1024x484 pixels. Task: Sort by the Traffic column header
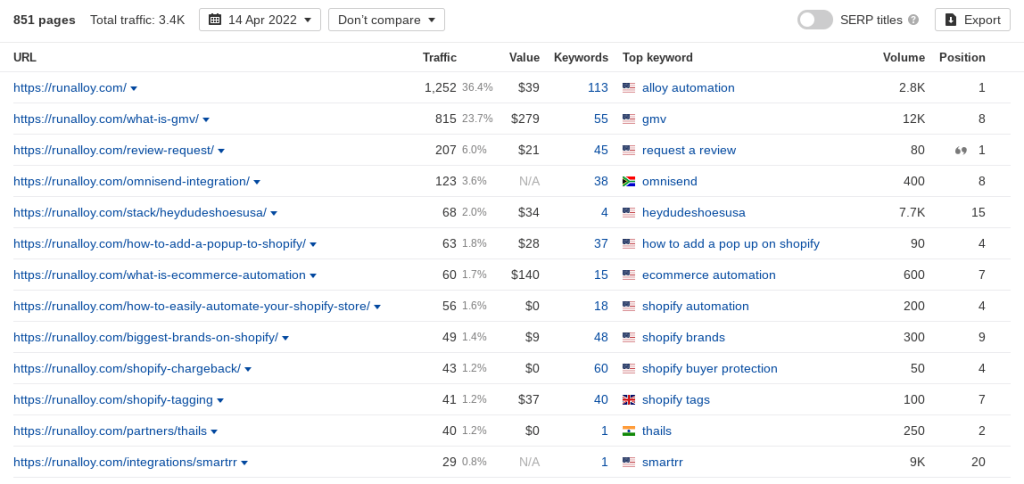tap(440, 57)
